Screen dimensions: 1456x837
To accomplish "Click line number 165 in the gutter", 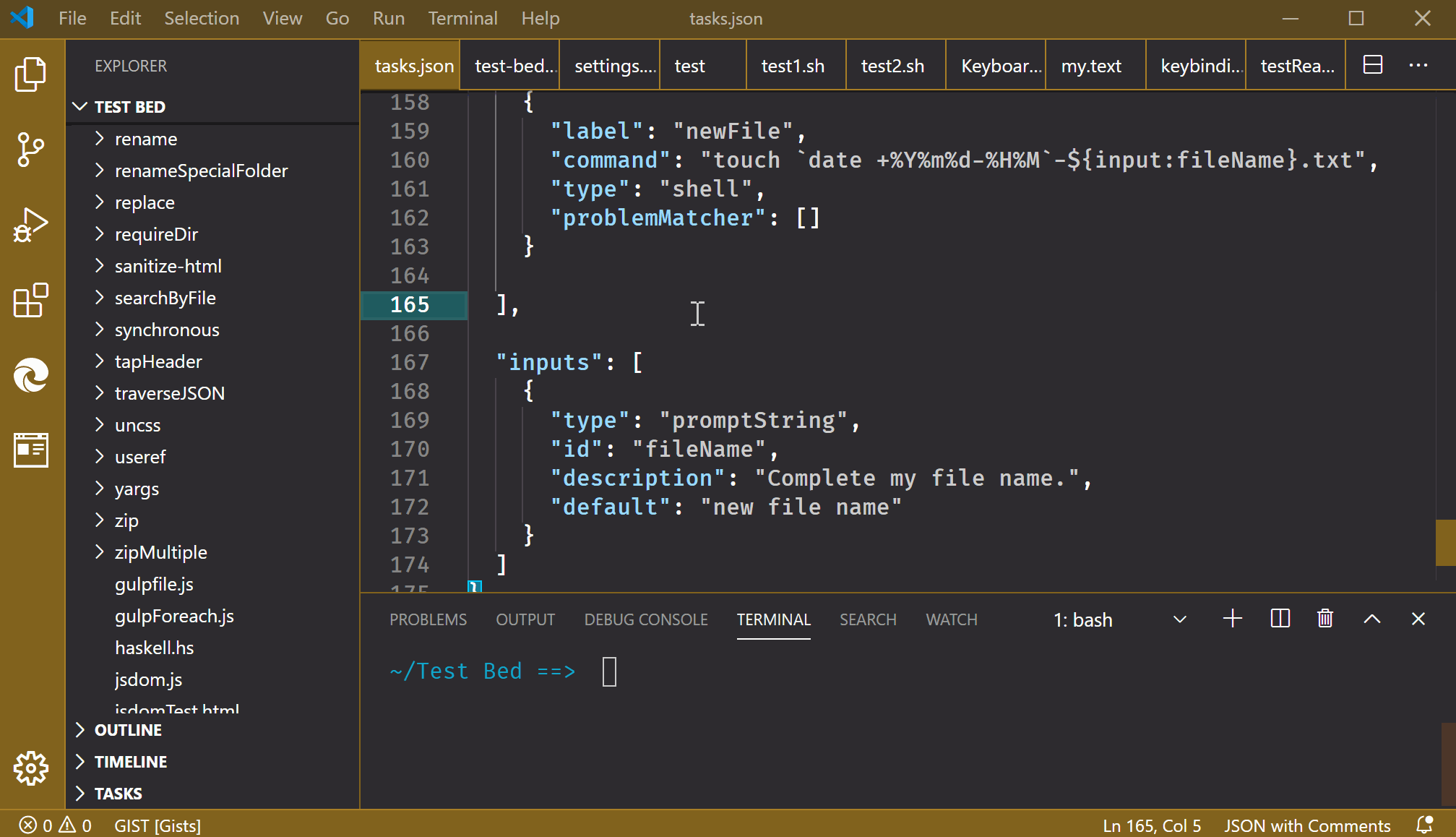I will coord(410,304).
